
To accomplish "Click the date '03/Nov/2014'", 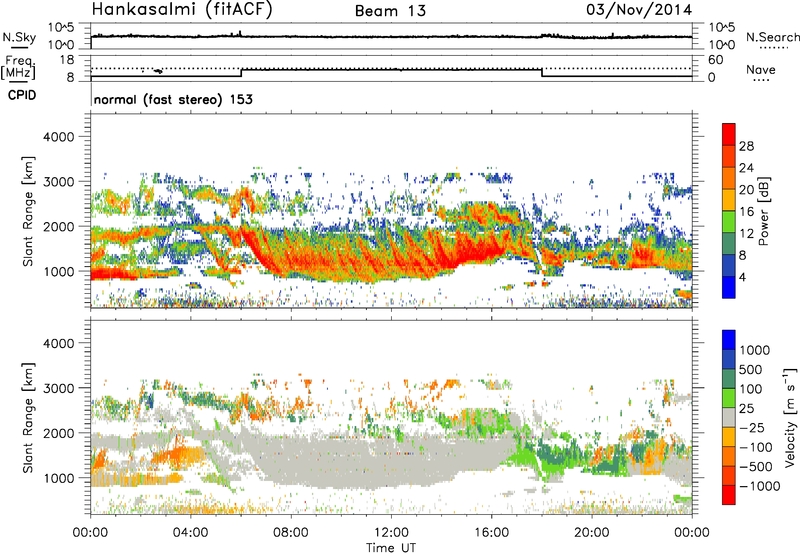I will click(639, 10).
